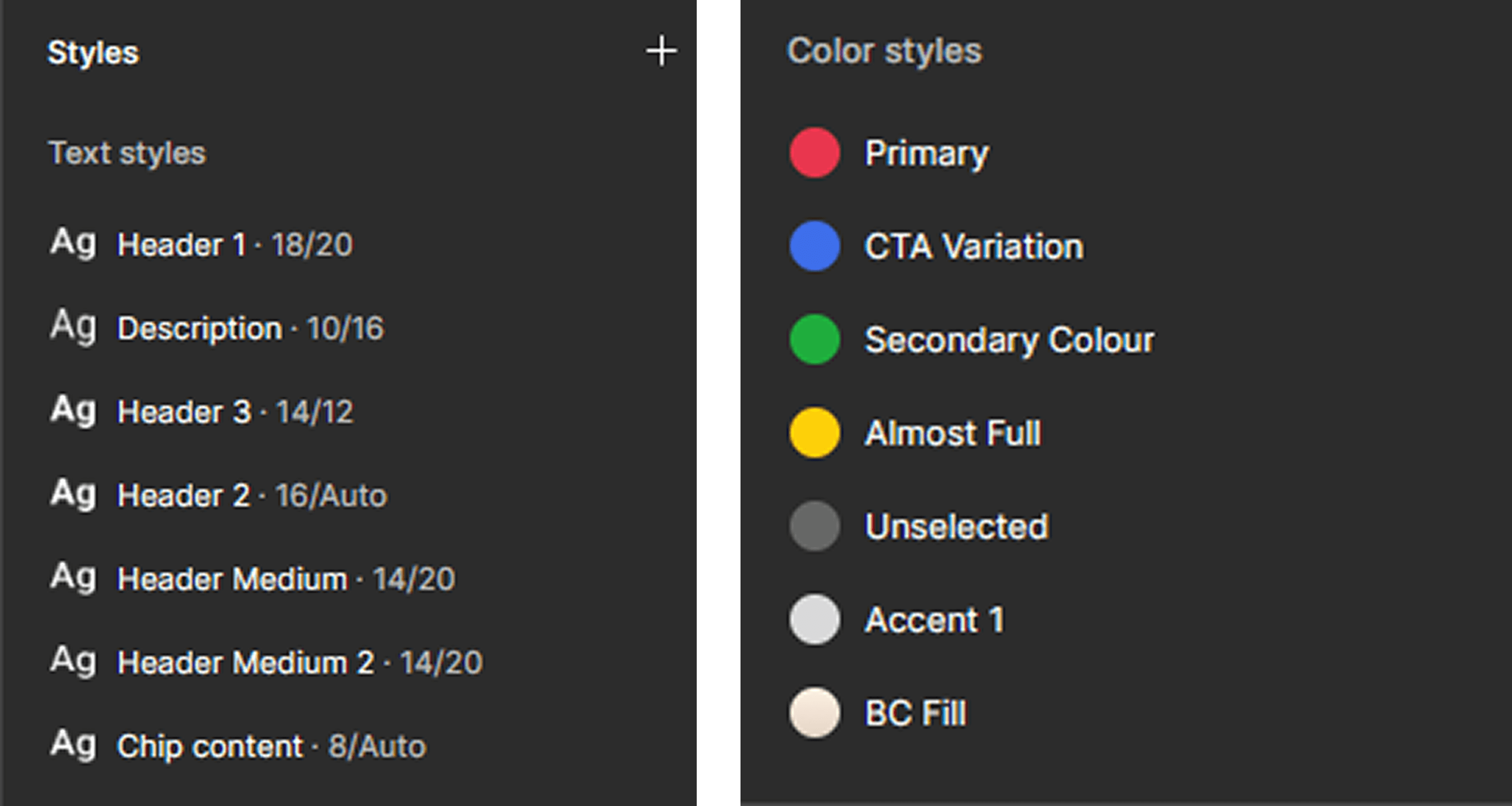The width and height of the screenshot is (1512, 806).
Task: Click the Ag icon for Header Medium 2
Action: pos(73,661)
